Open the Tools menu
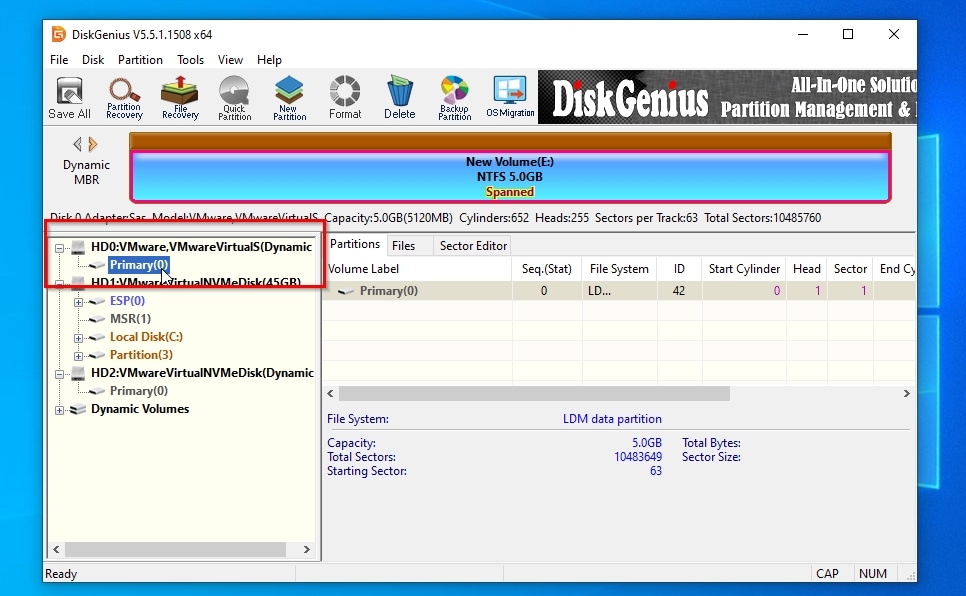 pos(190,60)
